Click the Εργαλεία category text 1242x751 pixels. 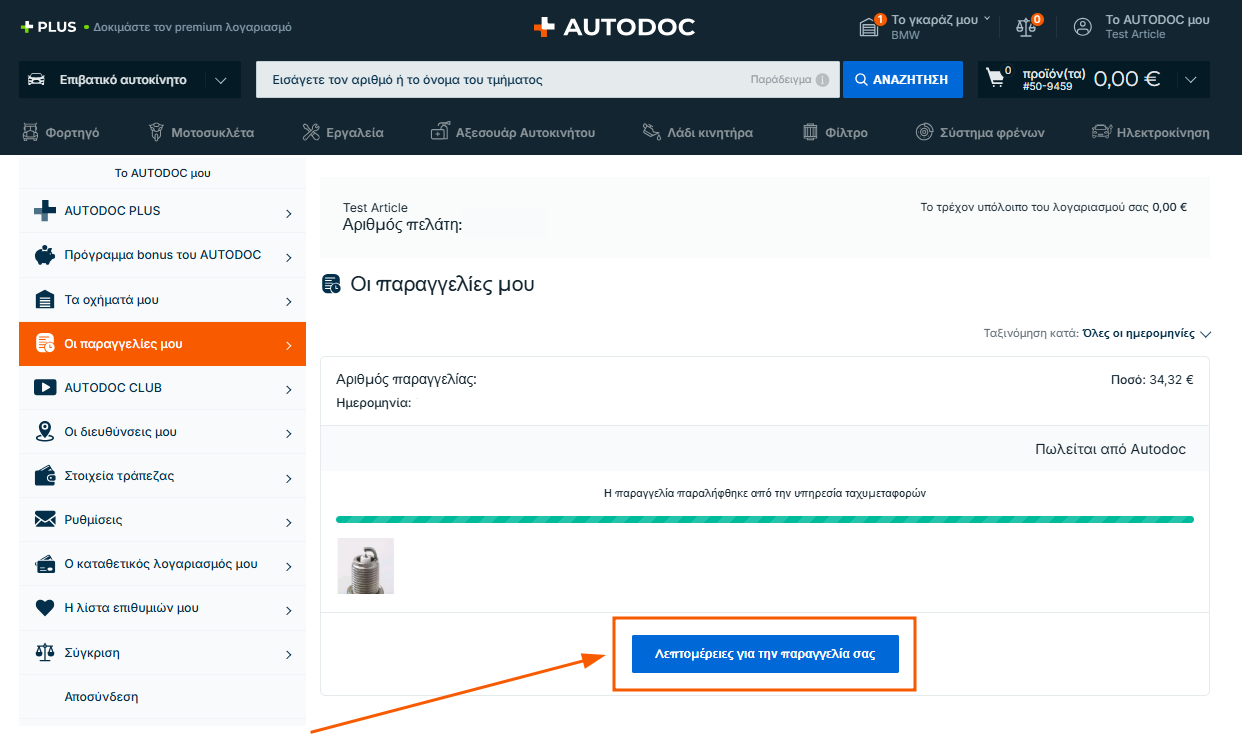(x=354, y=132)
